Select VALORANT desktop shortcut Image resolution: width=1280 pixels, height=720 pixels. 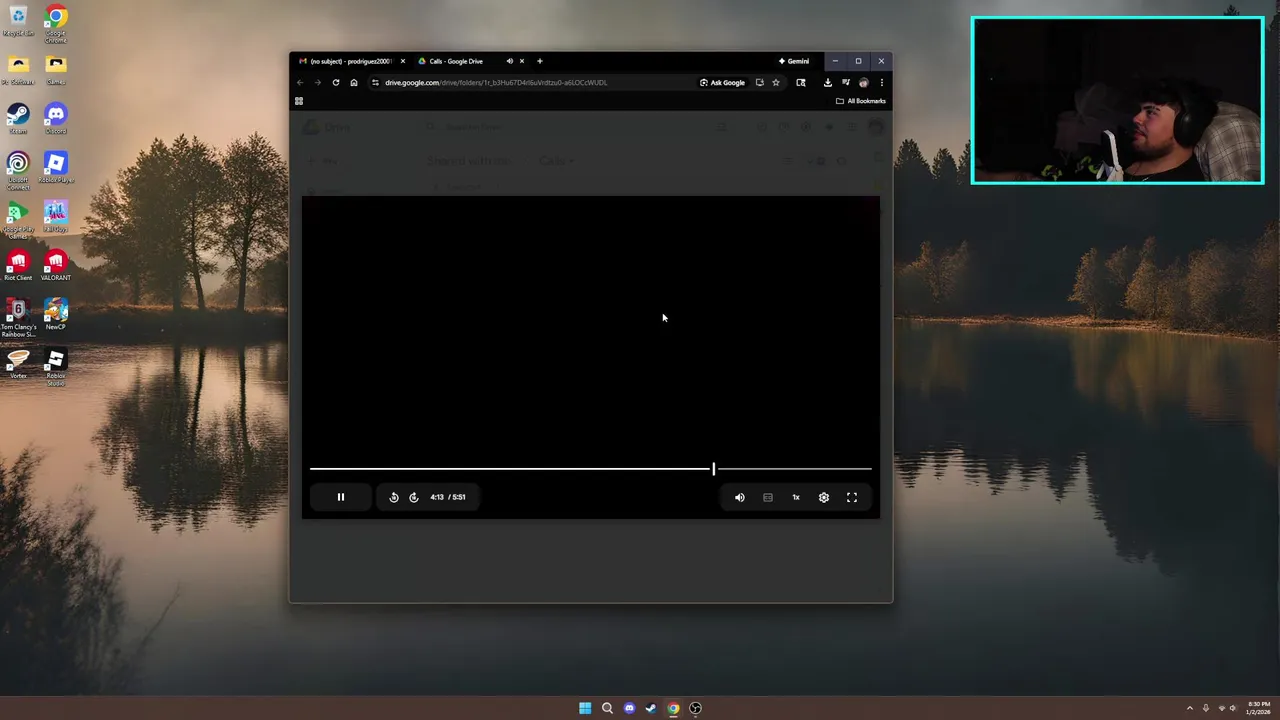point(55,266)
